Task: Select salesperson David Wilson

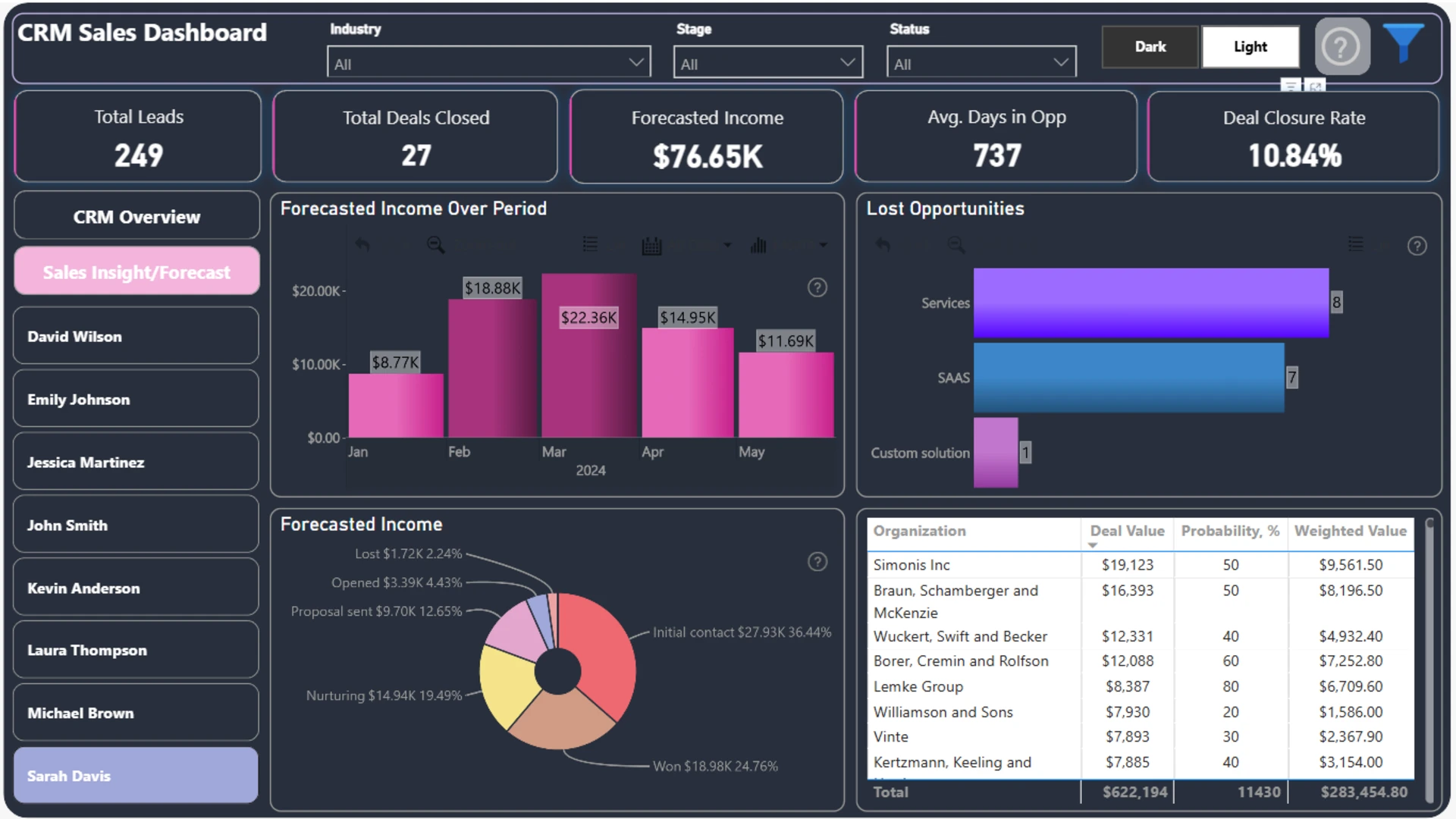Action: click(x=136, y=336)
